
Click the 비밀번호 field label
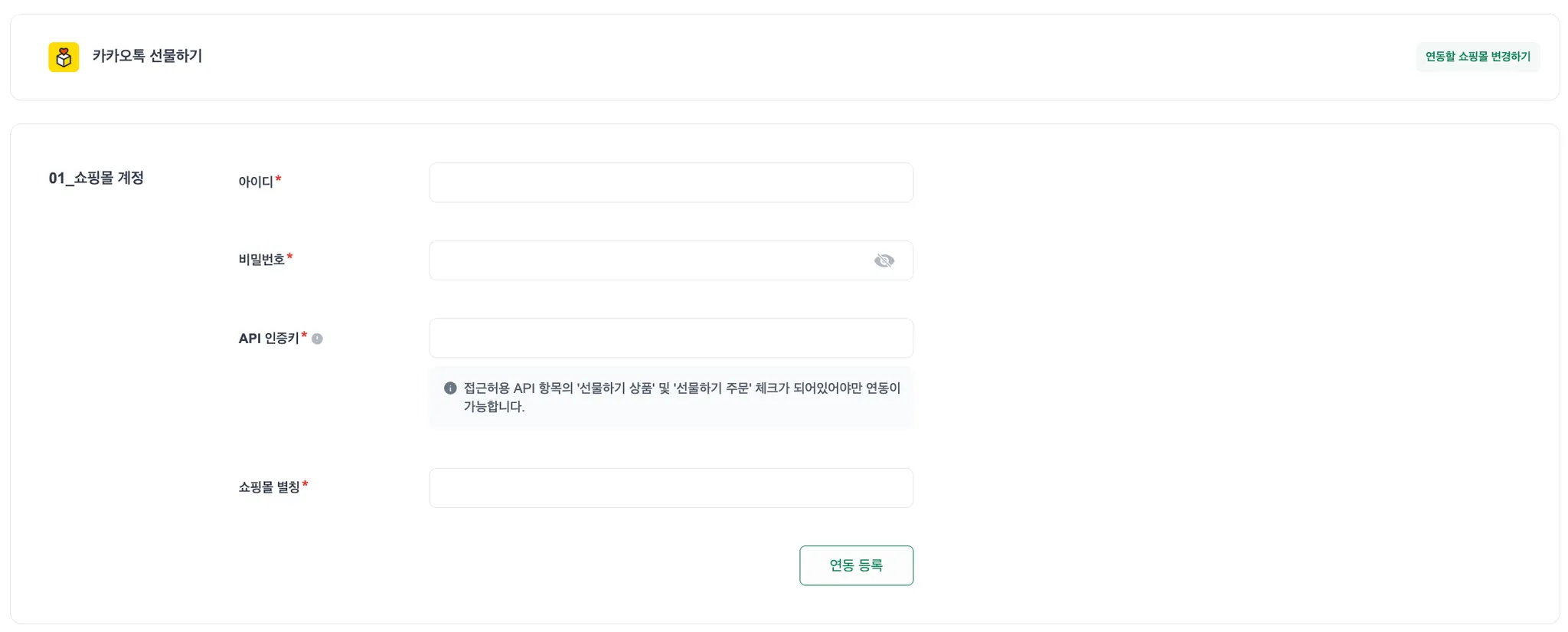tap(261, 260)
